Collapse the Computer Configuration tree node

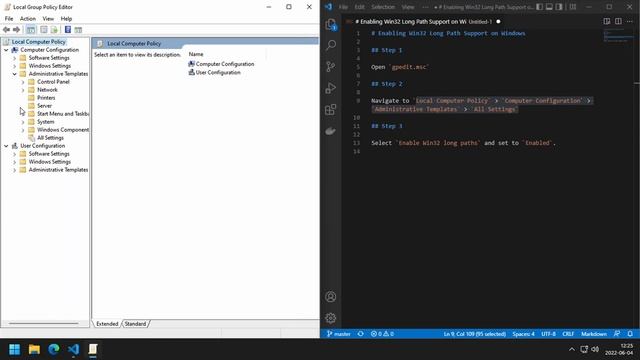pos(6,50)
